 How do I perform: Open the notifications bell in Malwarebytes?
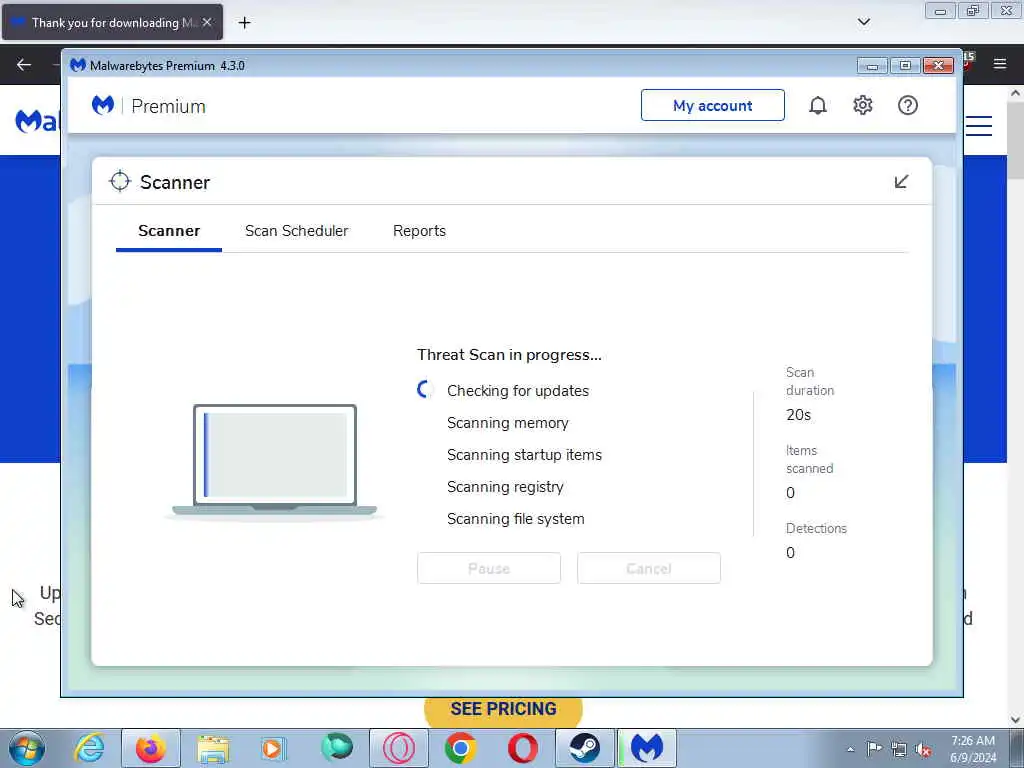pyautogui.click(x=818, y=105)
